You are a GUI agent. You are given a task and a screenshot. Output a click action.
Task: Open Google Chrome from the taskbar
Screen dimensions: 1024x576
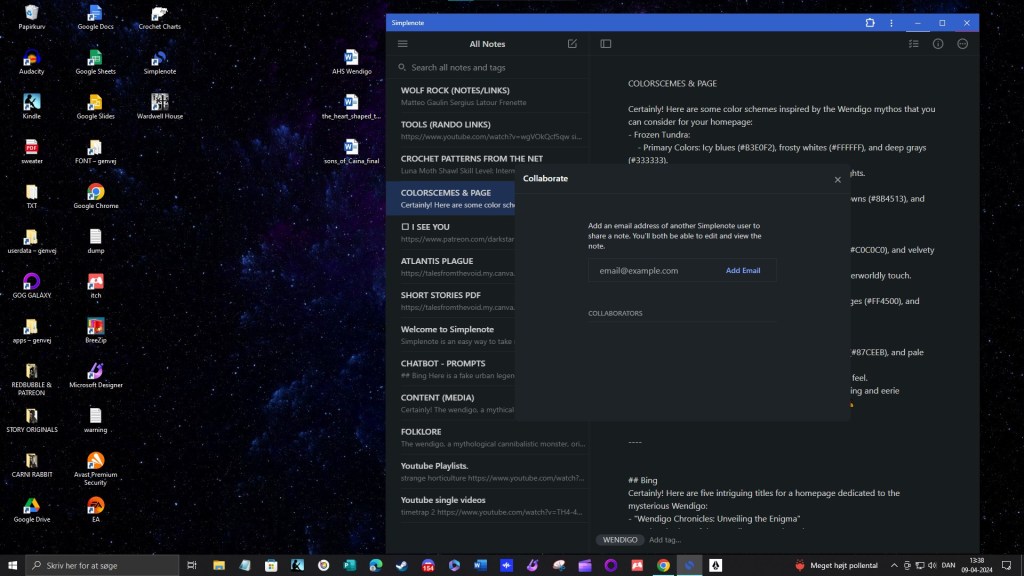click(663, 565)
